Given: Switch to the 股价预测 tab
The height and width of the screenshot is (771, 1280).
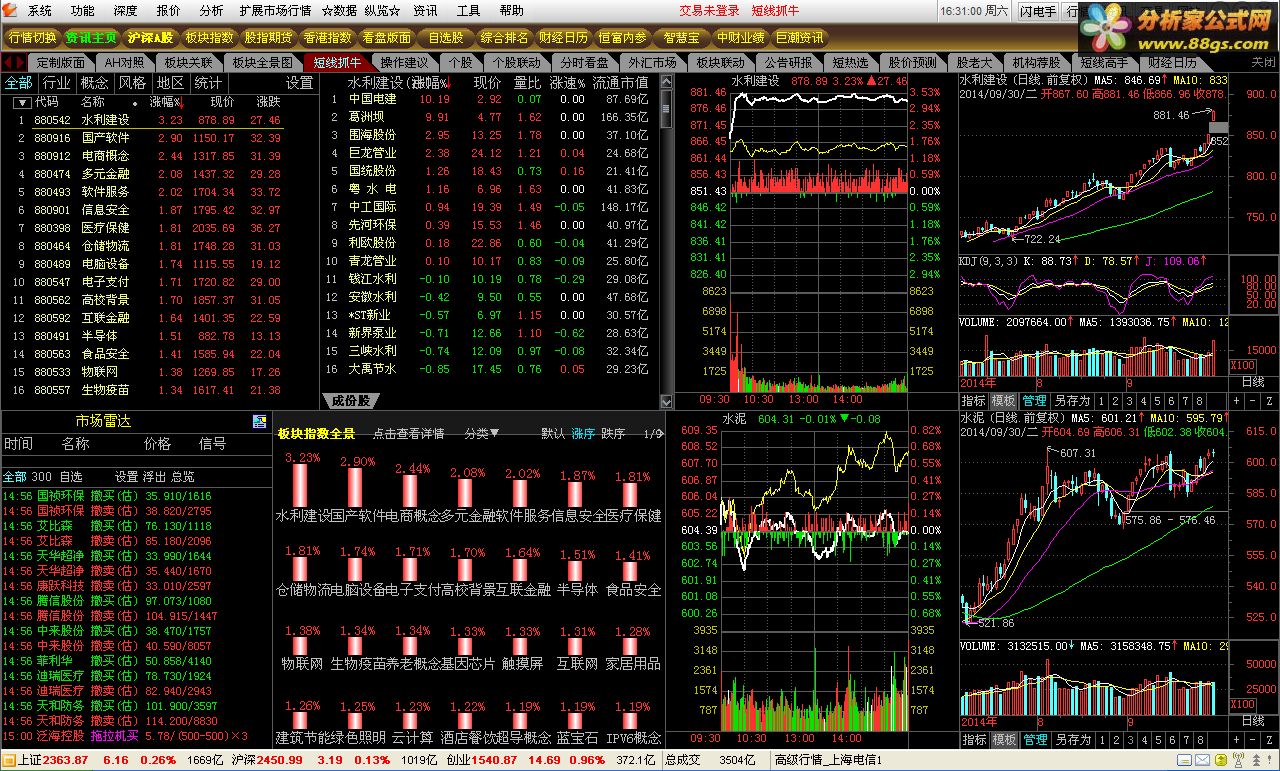Looking at the screenshot, I should pos(912,62).
